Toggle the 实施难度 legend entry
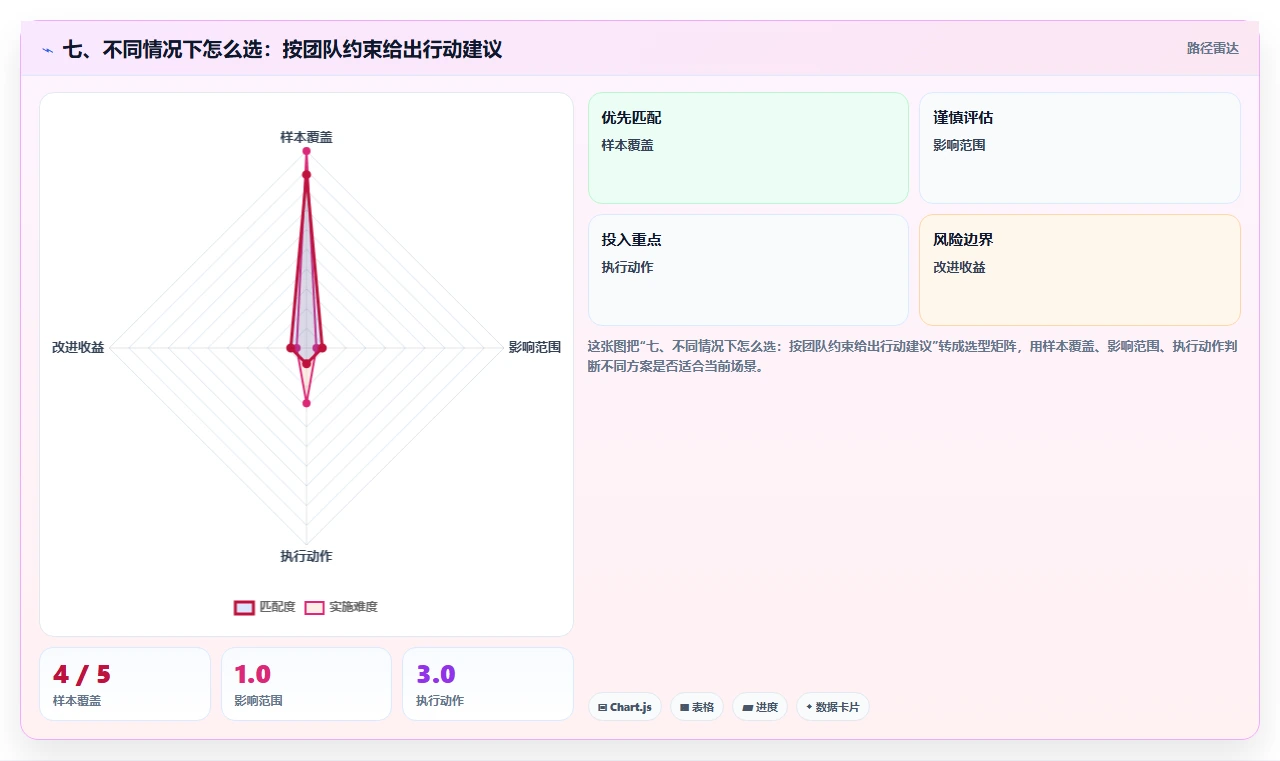1280x761 pixels. click(x=341, y=607)
